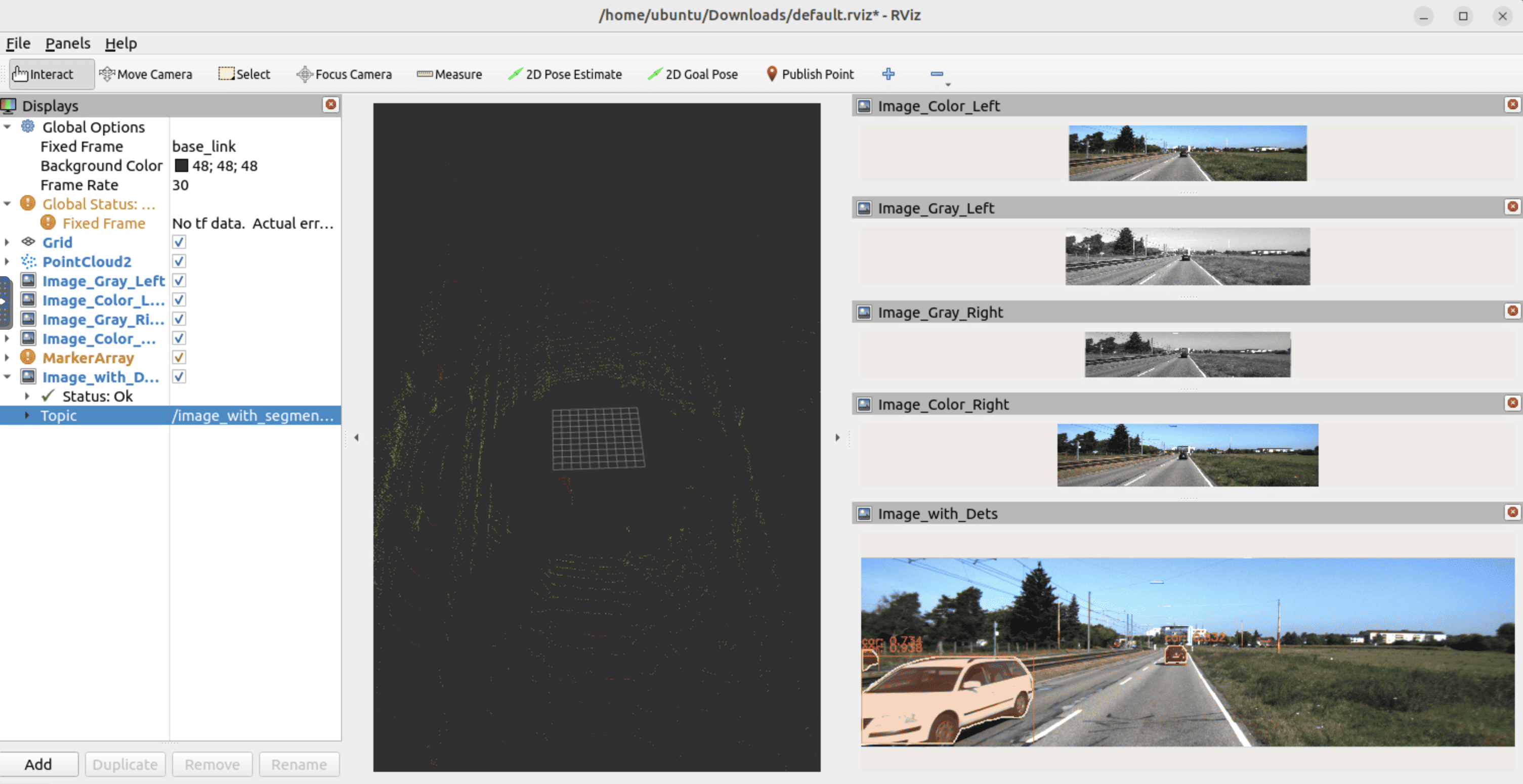Choose the 2D Pose Estimate tool
The height and width of the screenshot is (784, 1523).
(x=565, y=74)
